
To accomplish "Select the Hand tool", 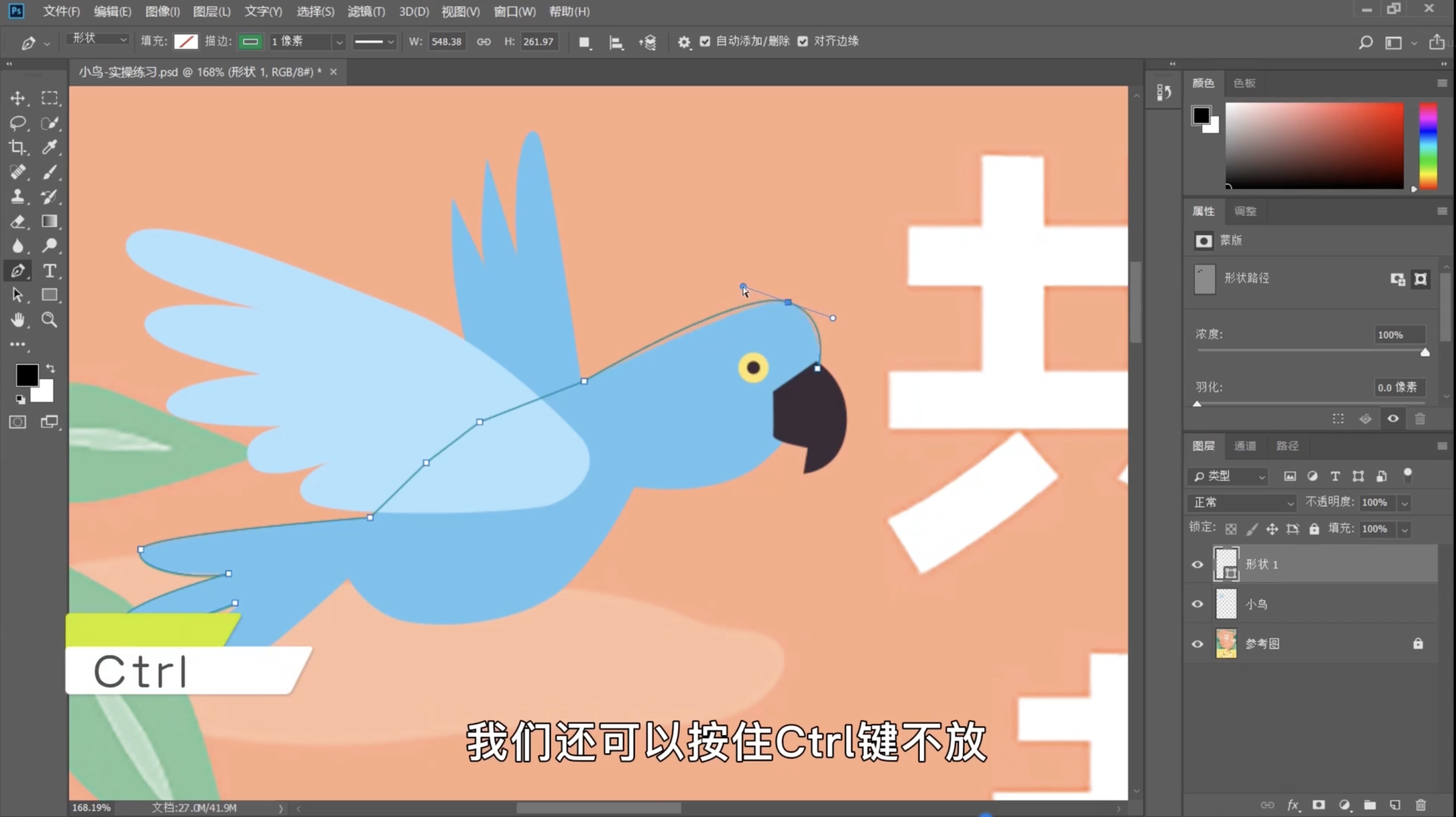I will coord(18,320).
